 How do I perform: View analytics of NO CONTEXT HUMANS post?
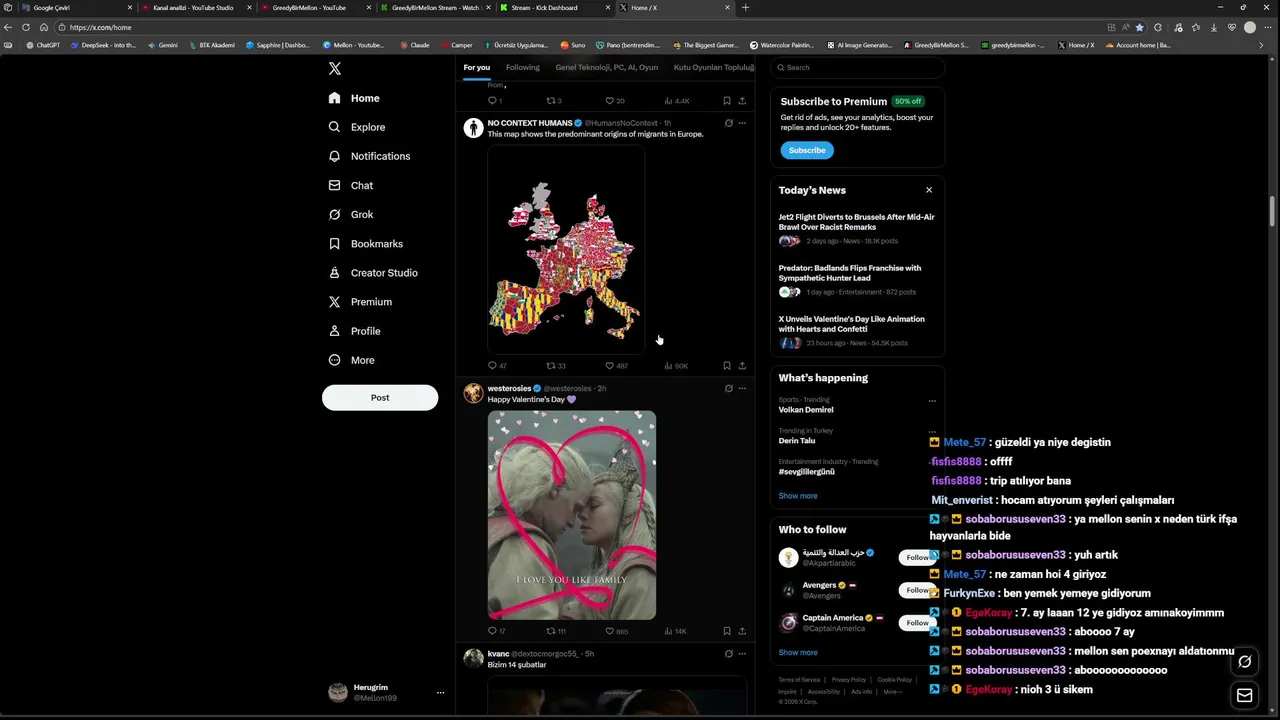(676, 366)
